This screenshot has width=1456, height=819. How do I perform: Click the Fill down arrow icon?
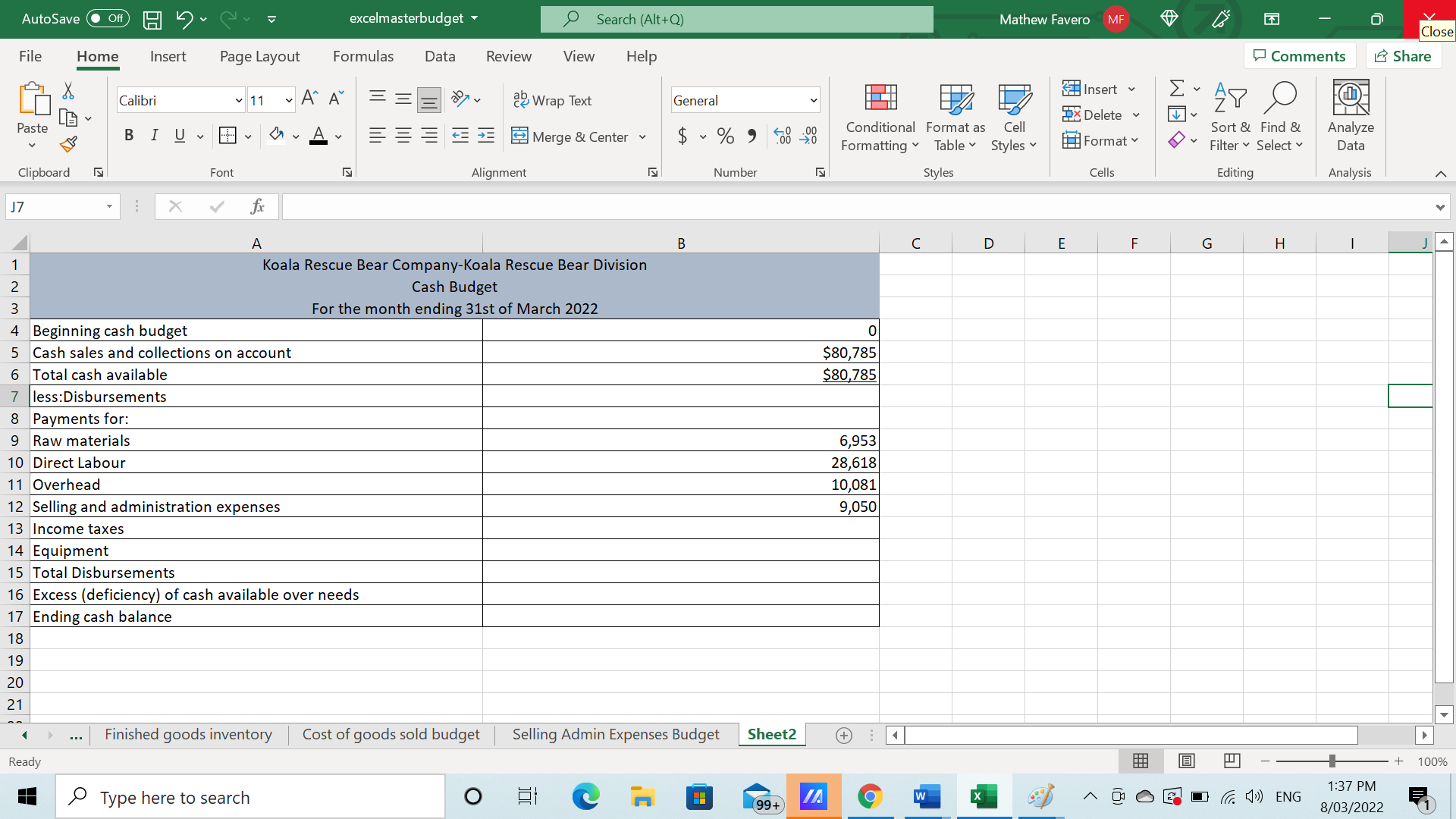pyautogui.click(x=1177, y=115)
